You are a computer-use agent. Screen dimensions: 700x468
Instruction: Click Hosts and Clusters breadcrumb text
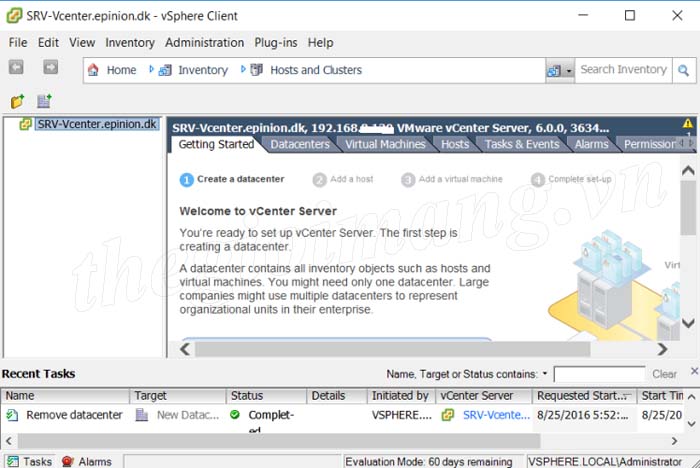click(x=316, y=70)
